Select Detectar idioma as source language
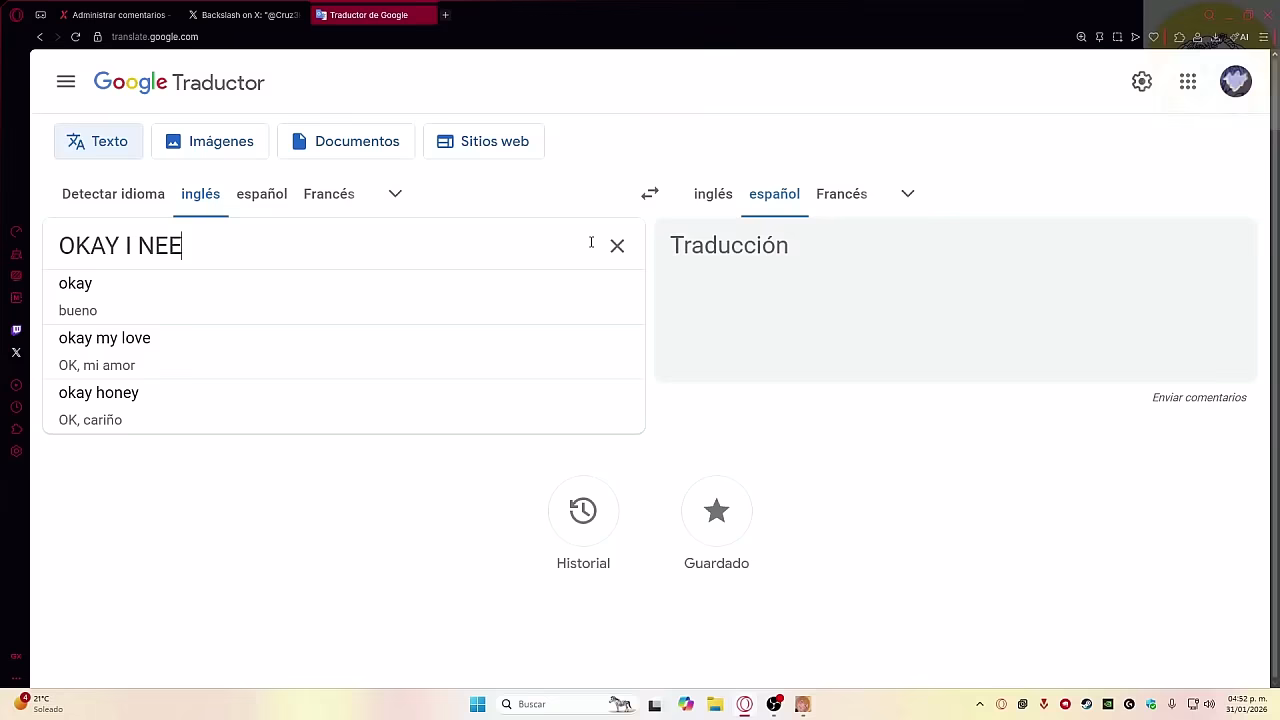1280x720 pixels. click(x=113, y=194)
